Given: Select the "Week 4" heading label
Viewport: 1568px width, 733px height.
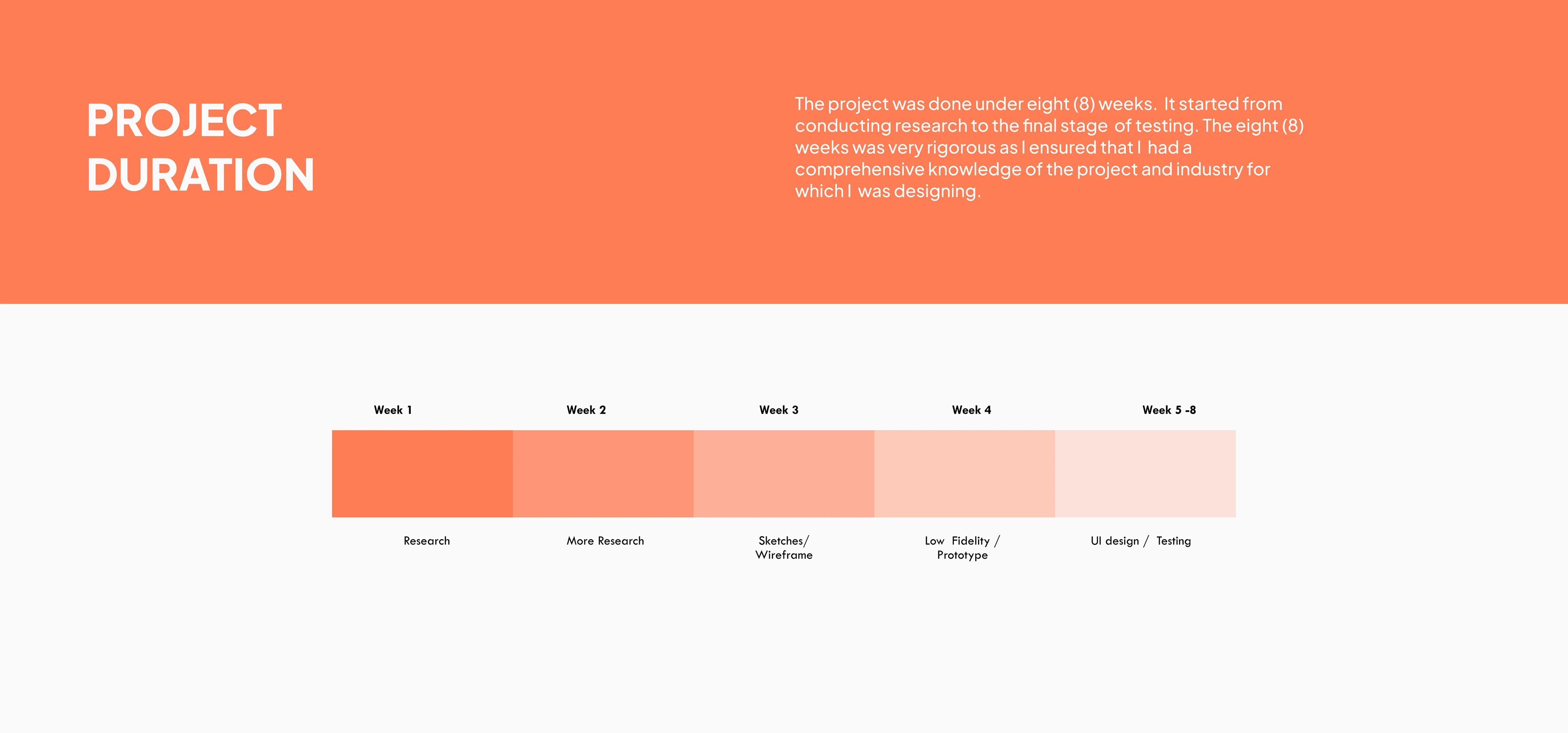Looking at the screenshot, I should tap(971, 410).
